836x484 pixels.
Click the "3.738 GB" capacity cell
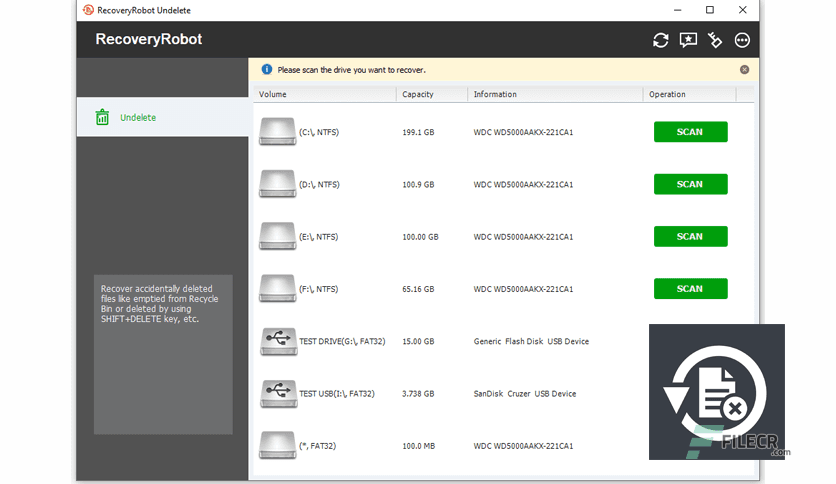coord(419,393)
